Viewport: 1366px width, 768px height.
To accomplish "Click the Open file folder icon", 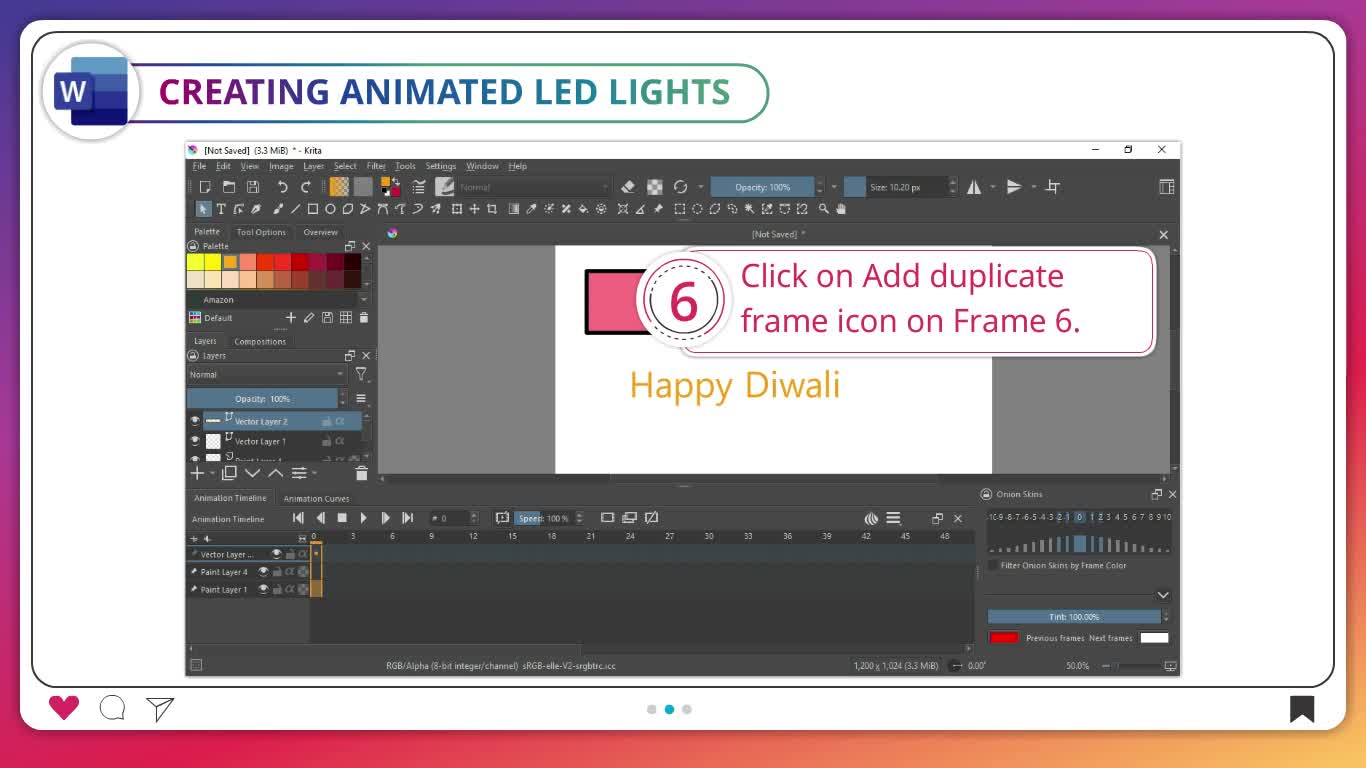I will (229, 187).
